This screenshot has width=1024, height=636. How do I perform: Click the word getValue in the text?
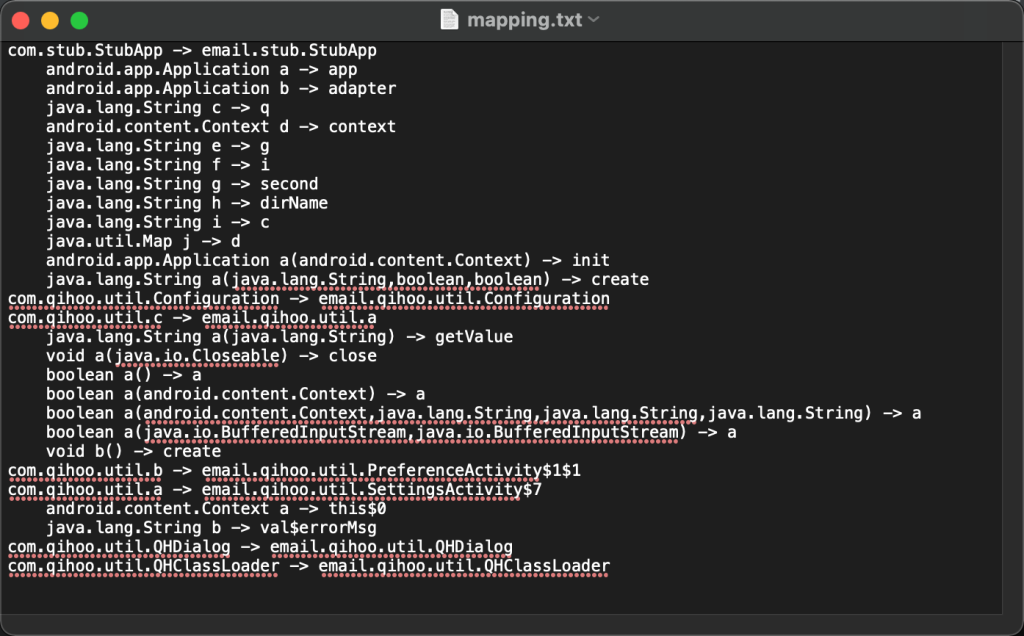coord(473,337)
